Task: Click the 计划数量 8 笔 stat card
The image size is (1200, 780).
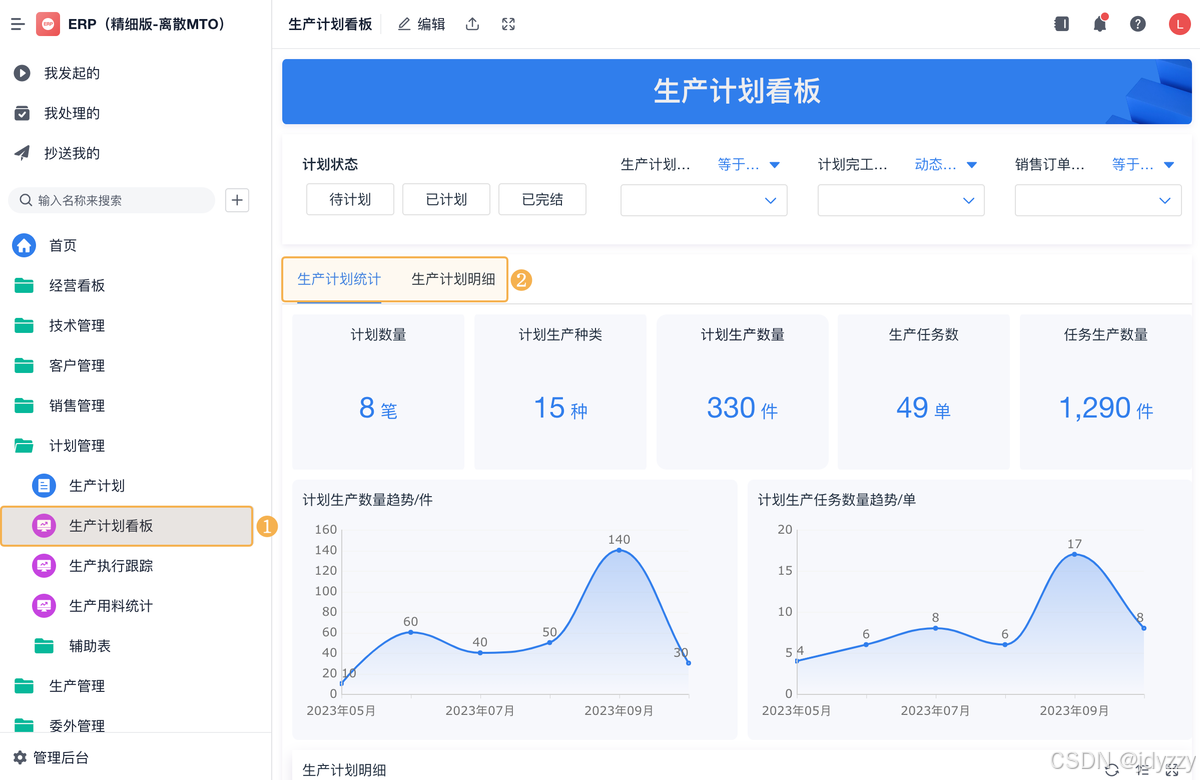Action: point(378,392)
